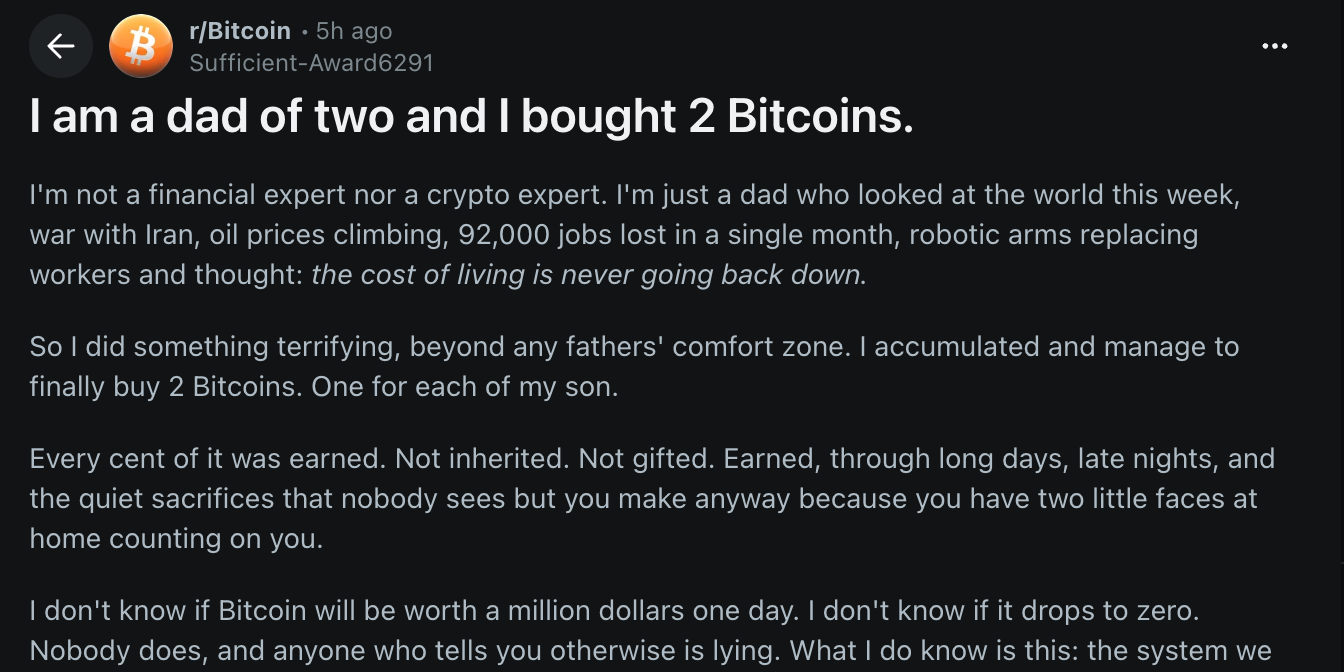Visit the Sufficient-Award6291 user profile

(311, 63)
